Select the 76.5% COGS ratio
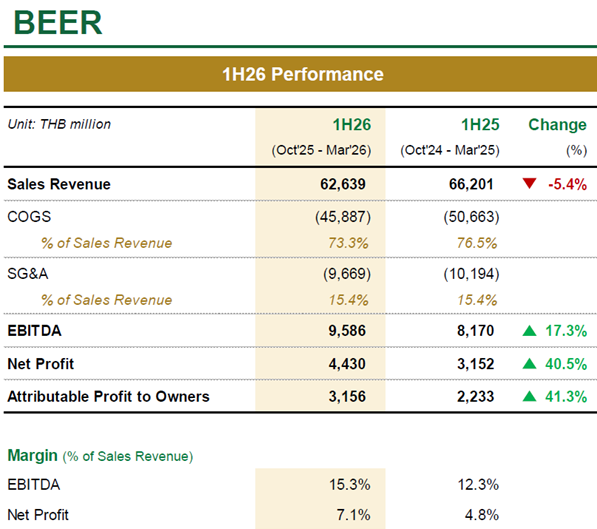597x529 pixels. pyautogui.click(x=477, y=243)
